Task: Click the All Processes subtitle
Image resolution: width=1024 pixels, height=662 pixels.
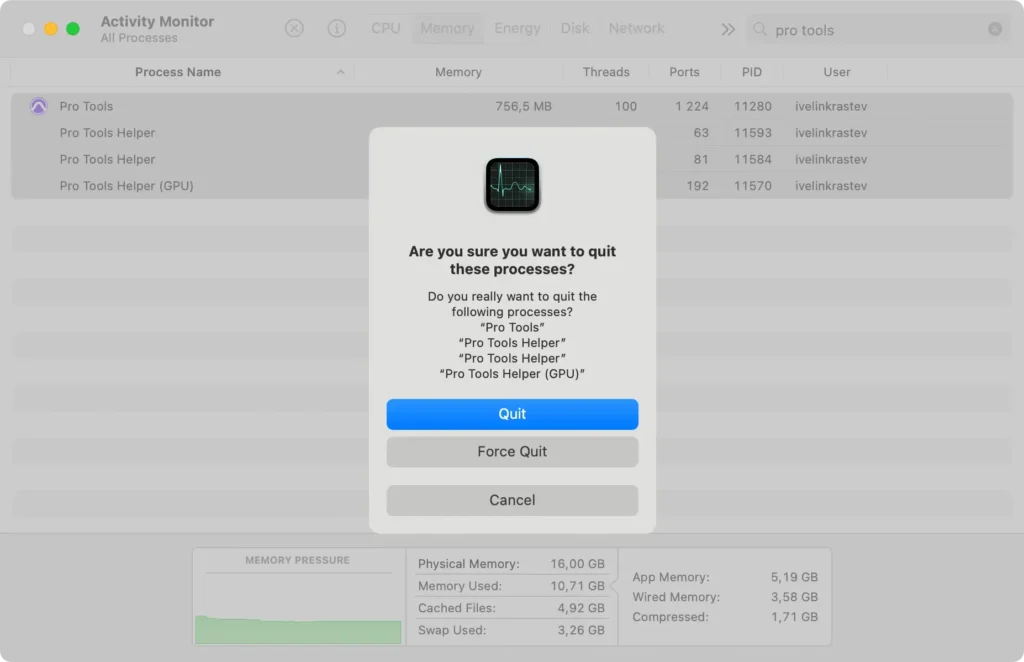Action: (x=139, y=39)
